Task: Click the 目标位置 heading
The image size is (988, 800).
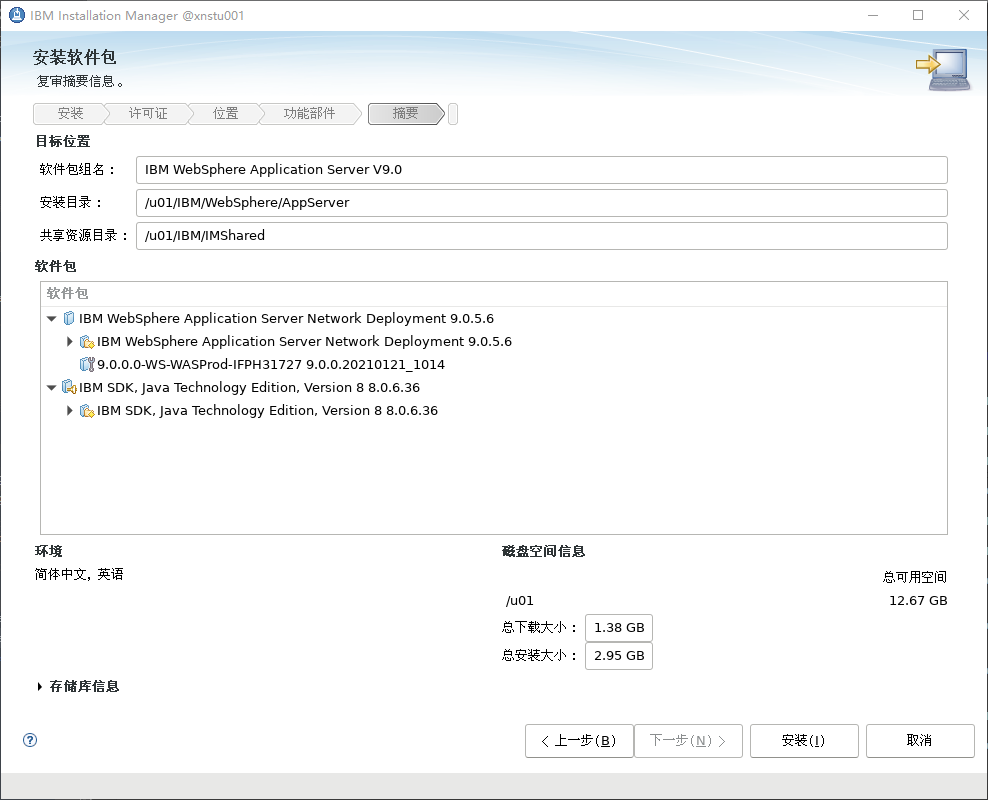Action: (x=62, y=142)
